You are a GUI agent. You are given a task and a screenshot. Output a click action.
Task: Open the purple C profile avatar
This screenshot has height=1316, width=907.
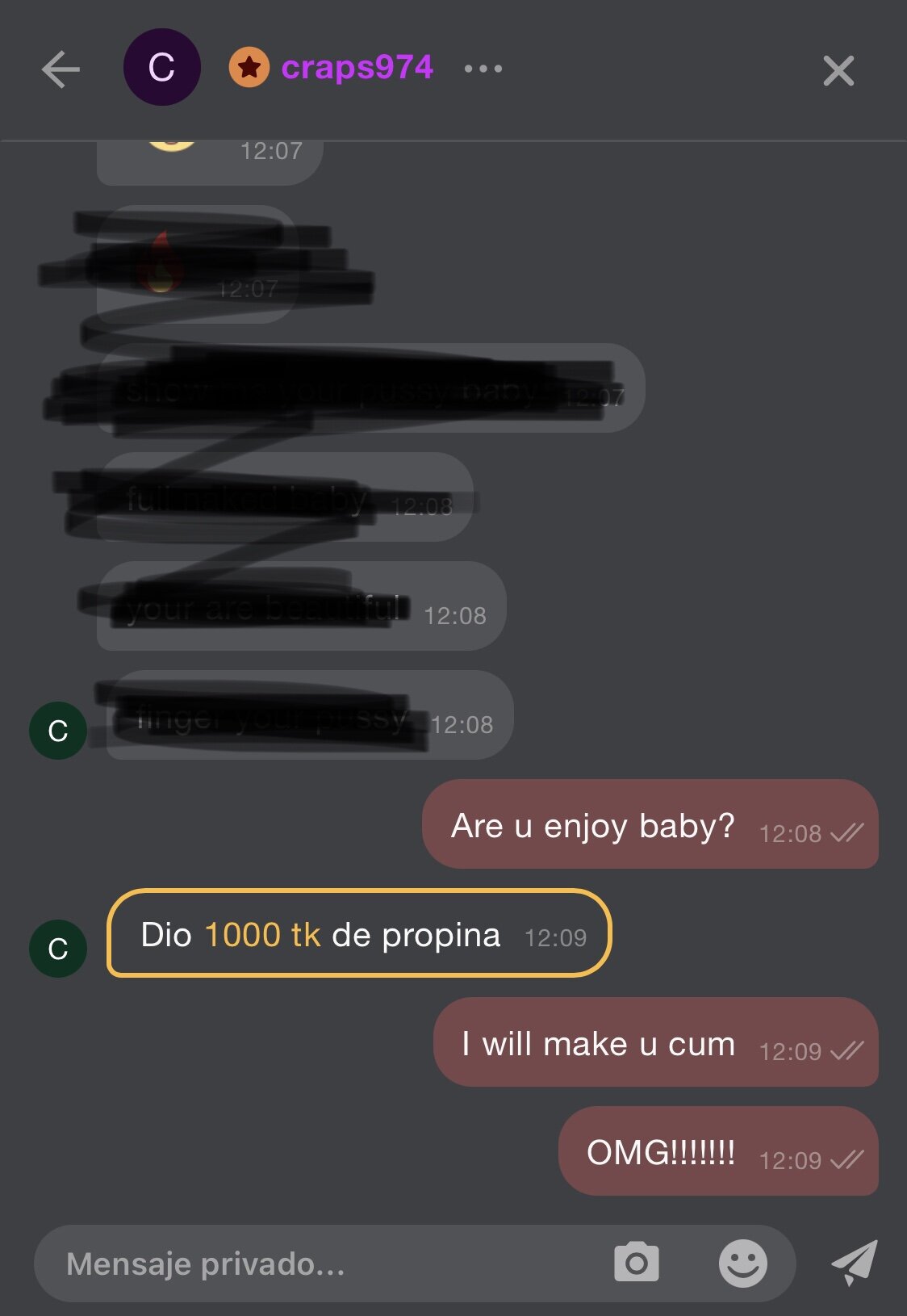(161, 67)
